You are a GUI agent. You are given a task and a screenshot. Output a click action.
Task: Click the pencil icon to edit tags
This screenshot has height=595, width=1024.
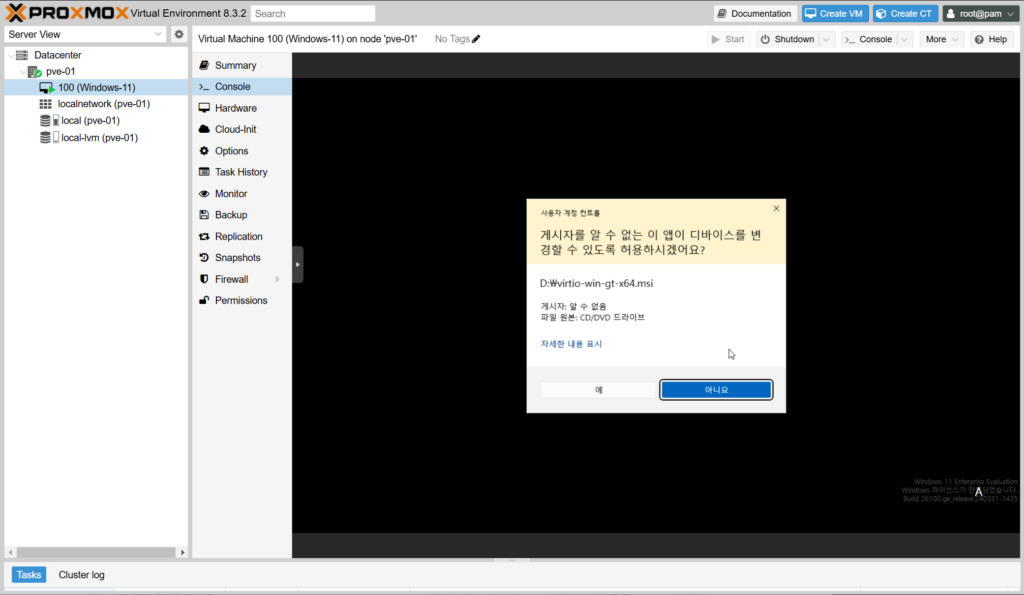click(476, 39)
